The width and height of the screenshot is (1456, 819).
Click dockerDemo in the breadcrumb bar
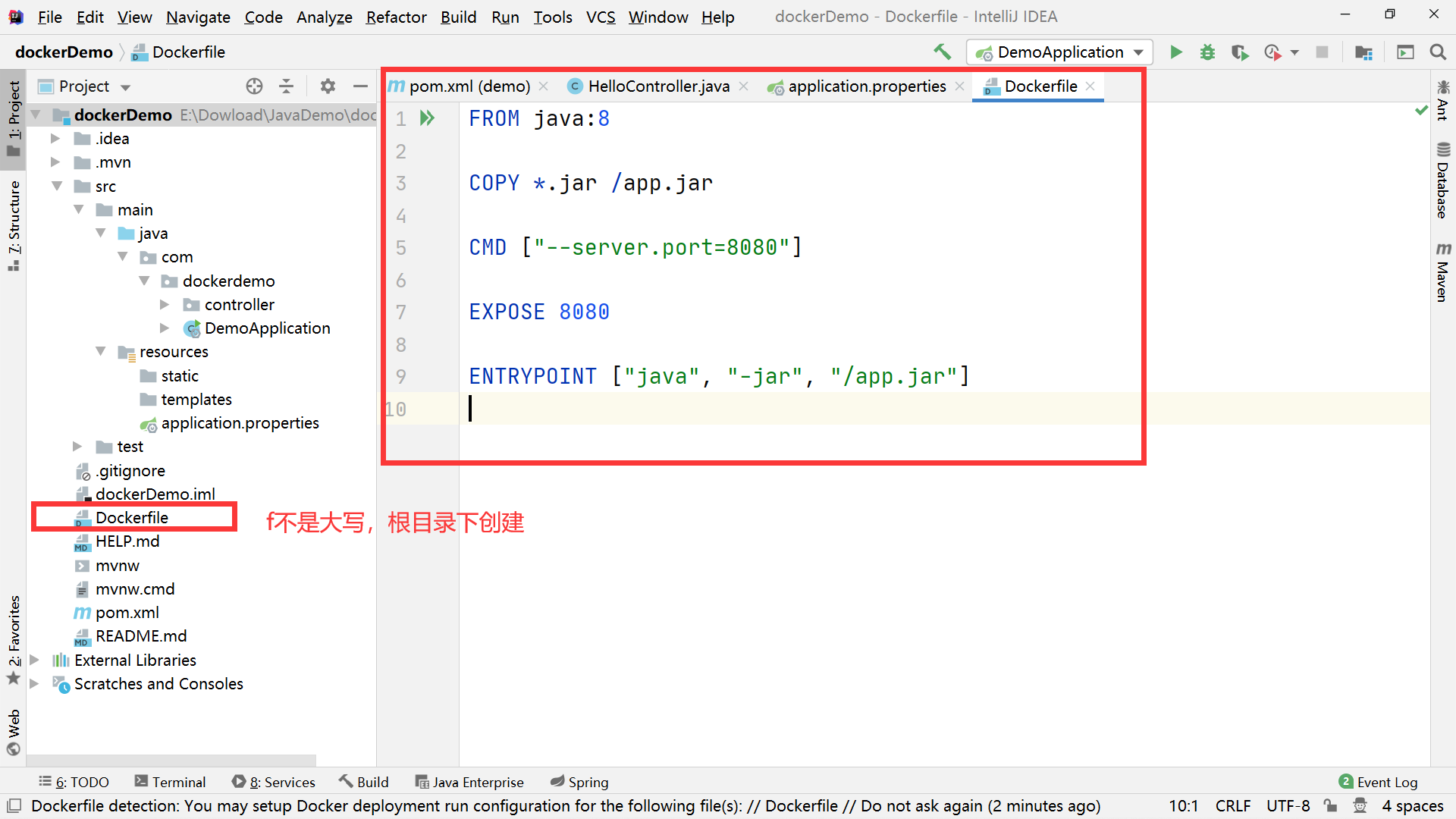(64, 52)
